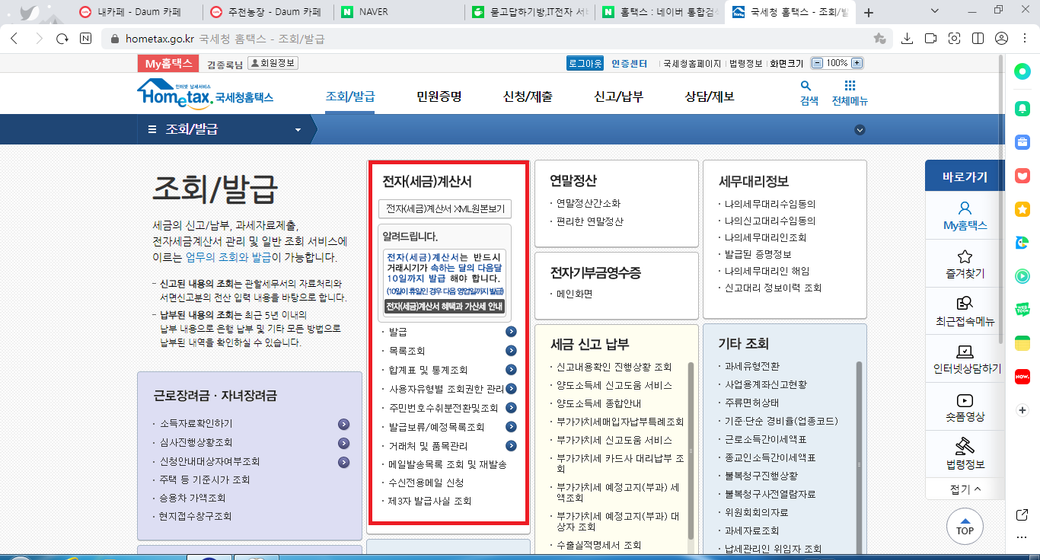This screenshot has height=560, width=1040.
Task: Expand the 목록조회 arrow button
Action: click(511, 350)
